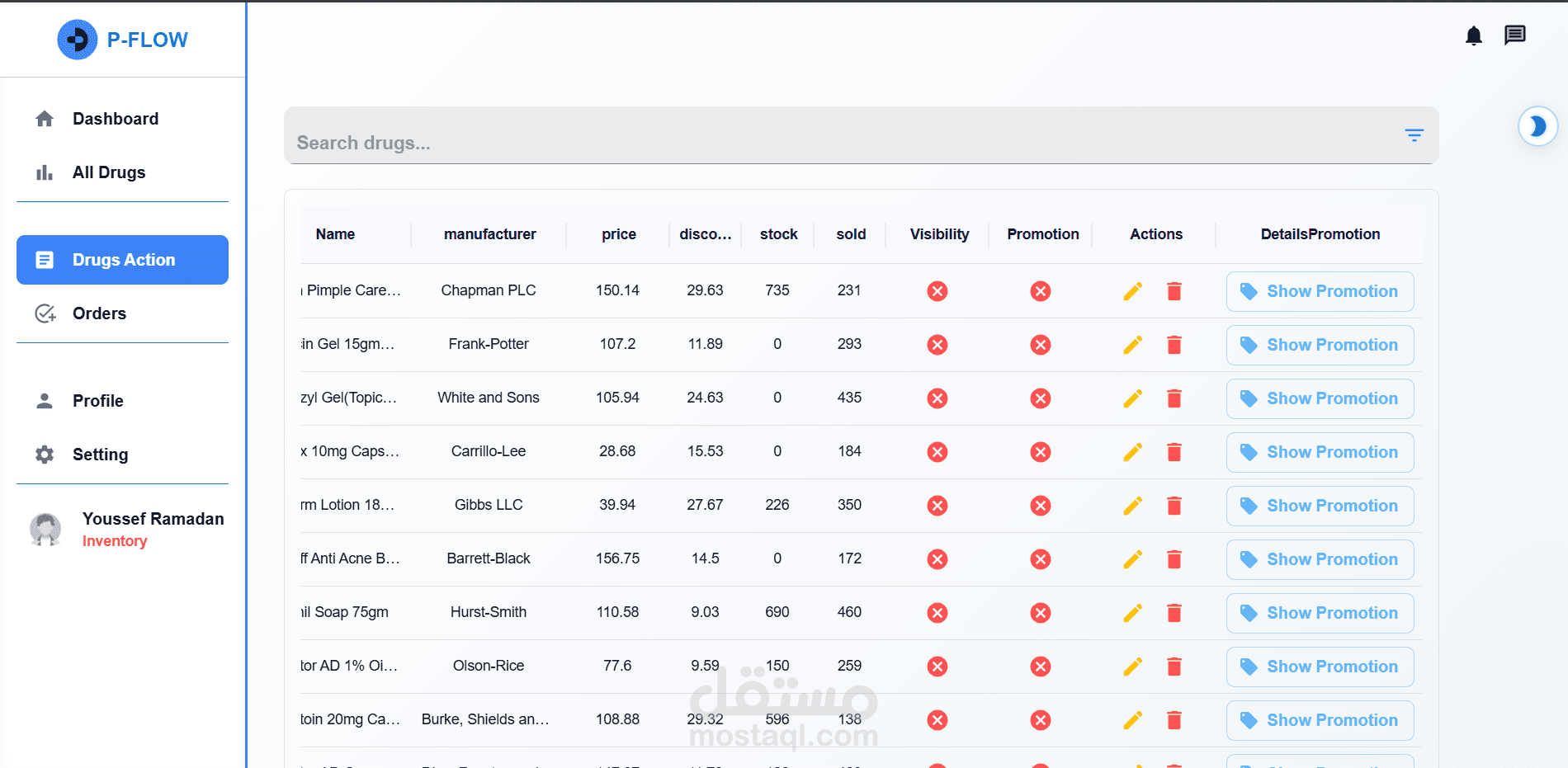Open the notifications bell
The height and width of the screenshot is (768, 1568).
point(1474,35)
